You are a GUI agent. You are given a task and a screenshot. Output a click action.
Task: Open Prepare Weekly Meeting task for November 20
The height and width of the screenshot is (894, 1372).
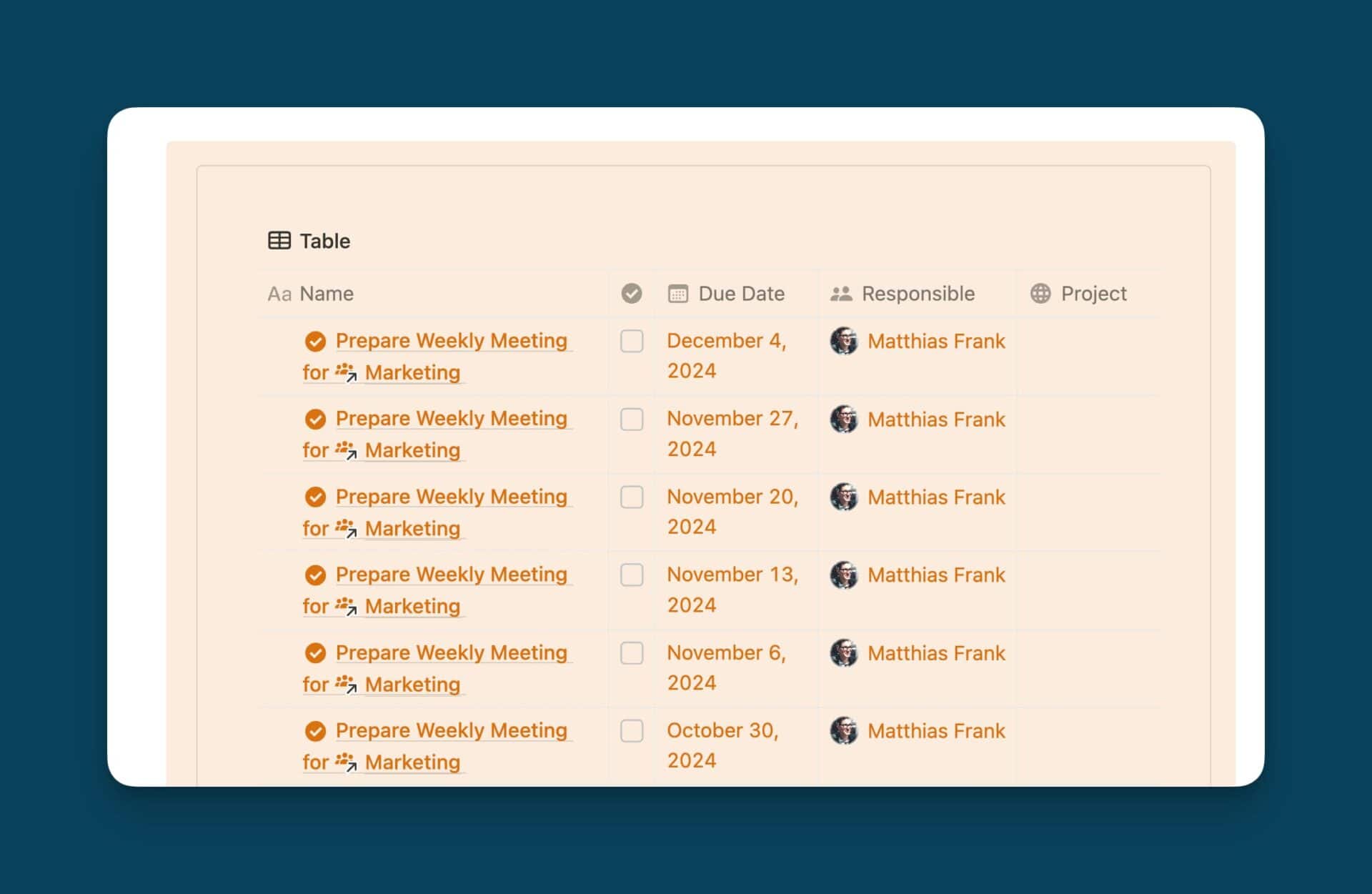(451, 496)
